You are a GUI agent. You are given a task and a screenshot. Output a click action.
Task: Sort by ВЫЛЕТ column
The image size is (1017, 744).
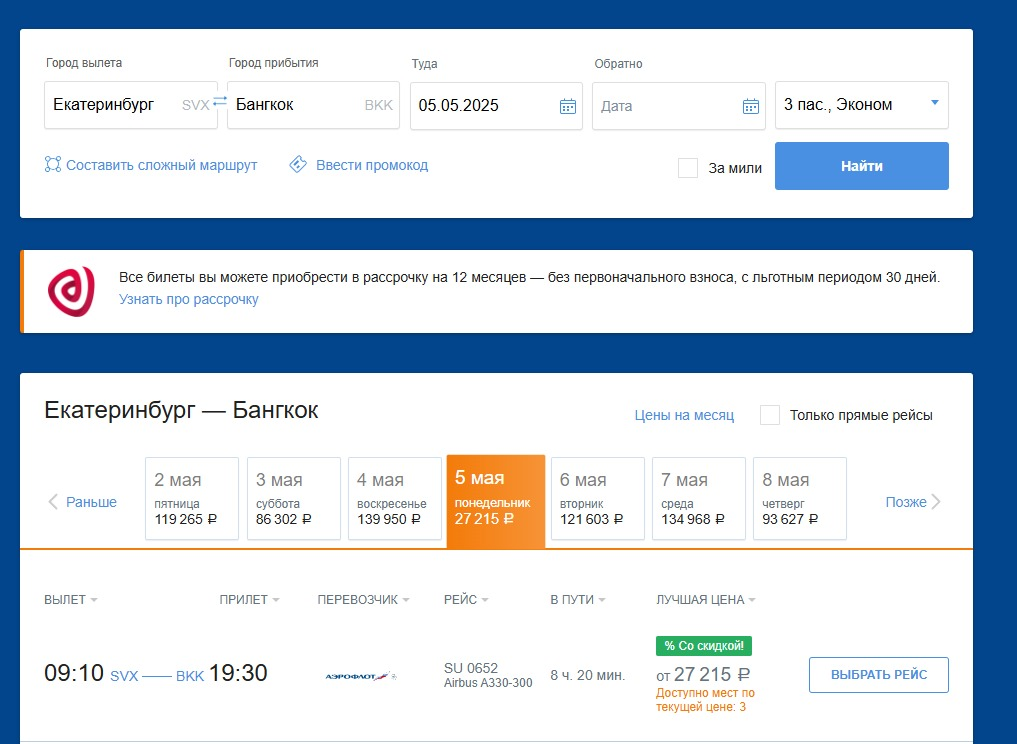click(x=71, y=600)
